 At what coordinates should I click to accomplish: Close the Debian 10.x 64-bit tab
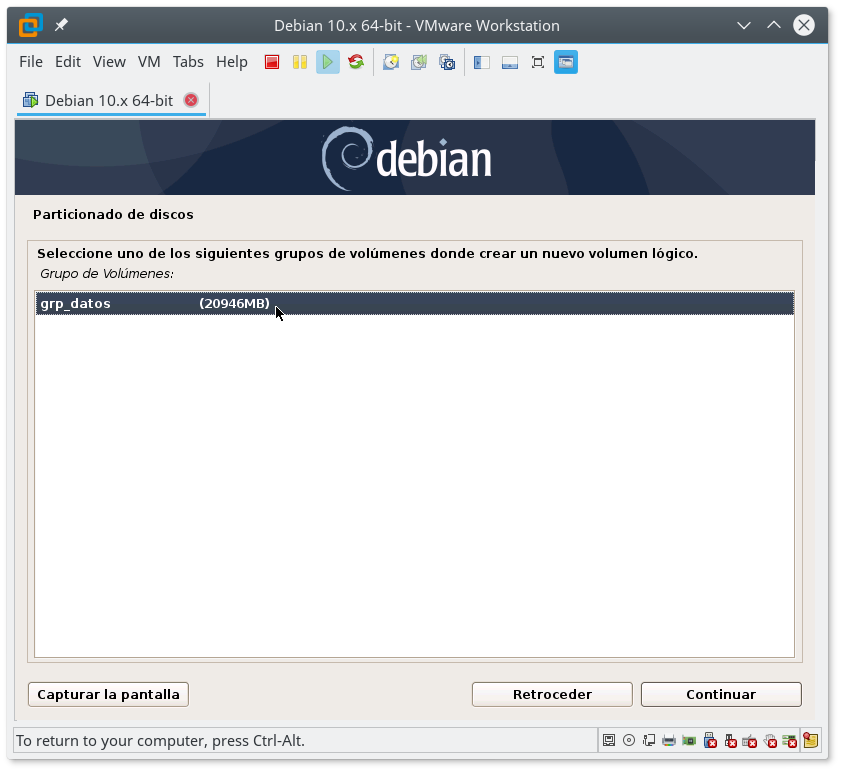[x=191, y=100]
